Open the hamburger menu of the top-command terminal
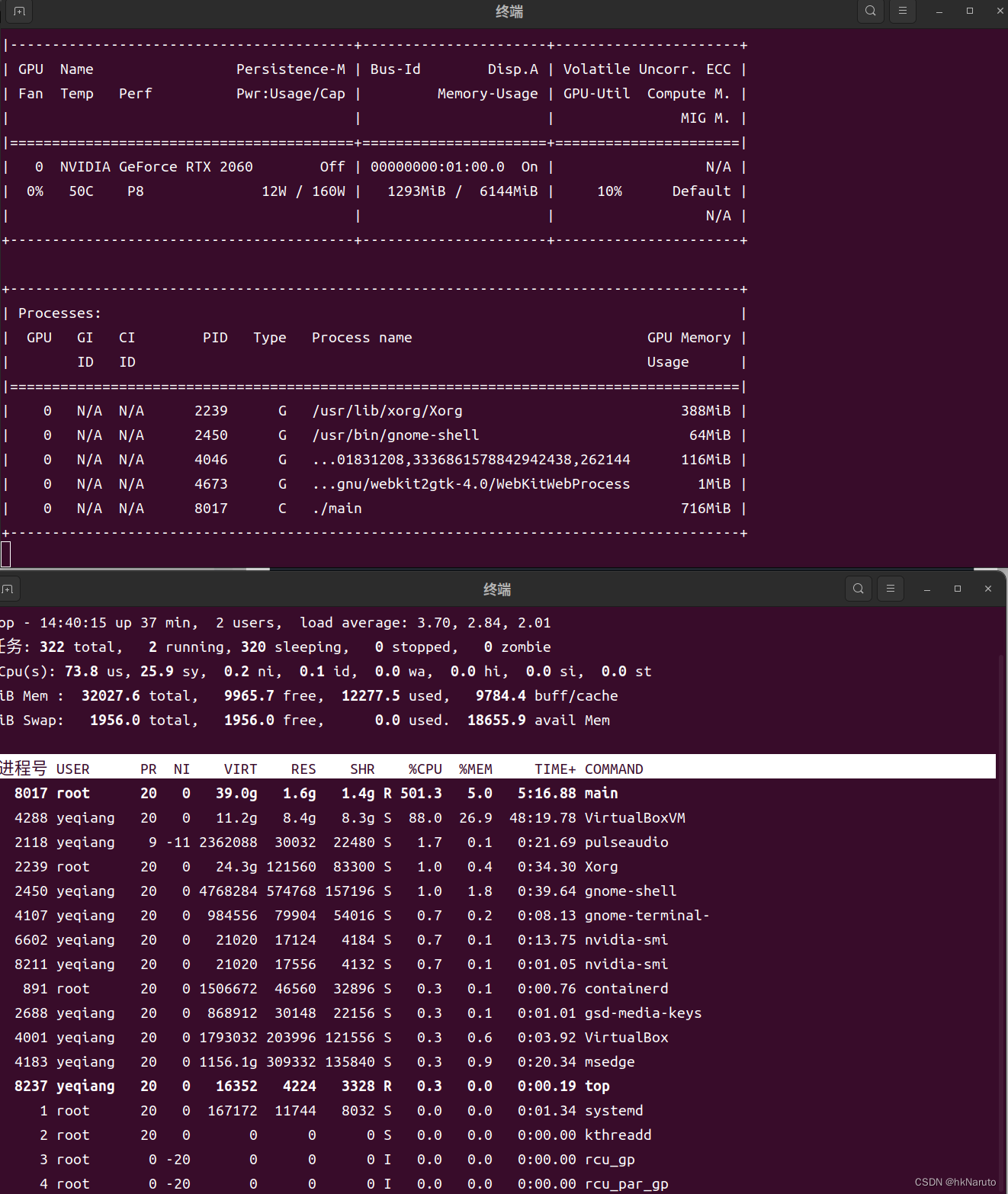1008x1194 pixels. coord(890,588)
